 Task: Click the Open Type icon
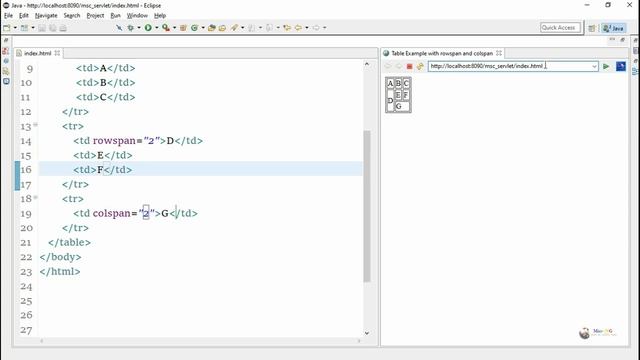(211, 28)
